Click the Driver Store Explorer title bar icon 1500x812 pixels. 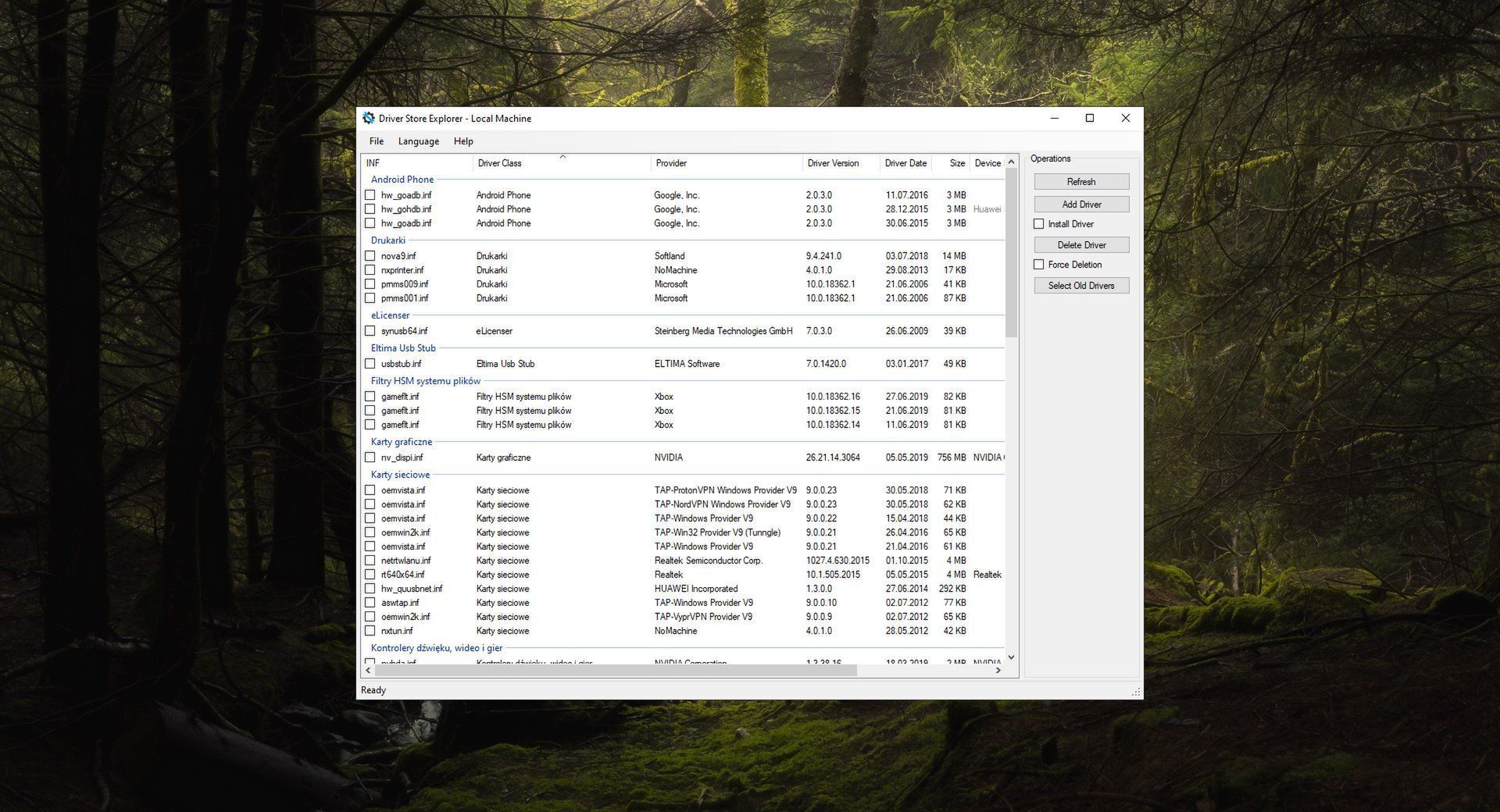tap(368, 118)
